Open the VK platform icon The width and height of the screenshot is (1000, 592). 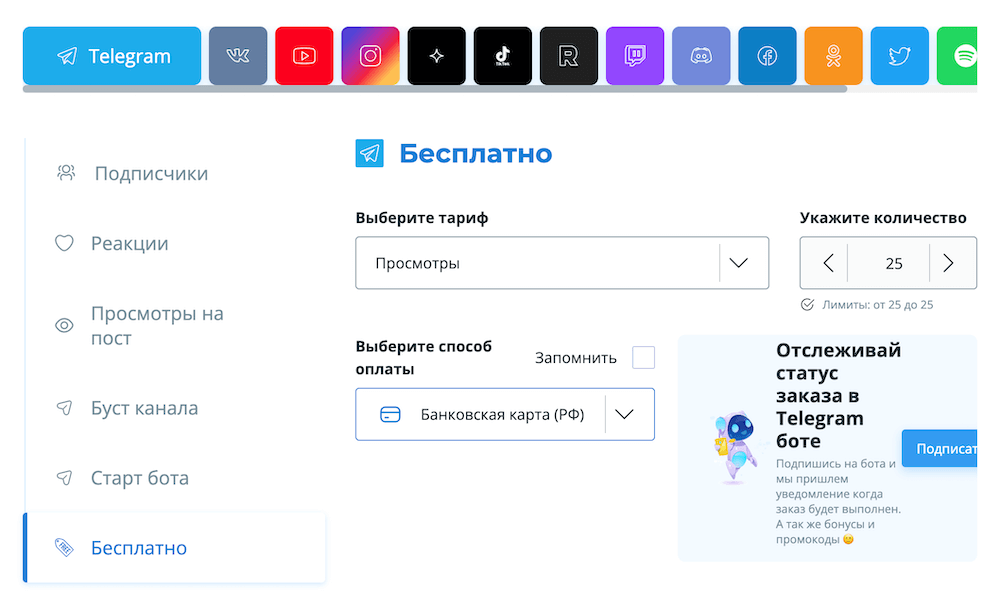[238, 56]
